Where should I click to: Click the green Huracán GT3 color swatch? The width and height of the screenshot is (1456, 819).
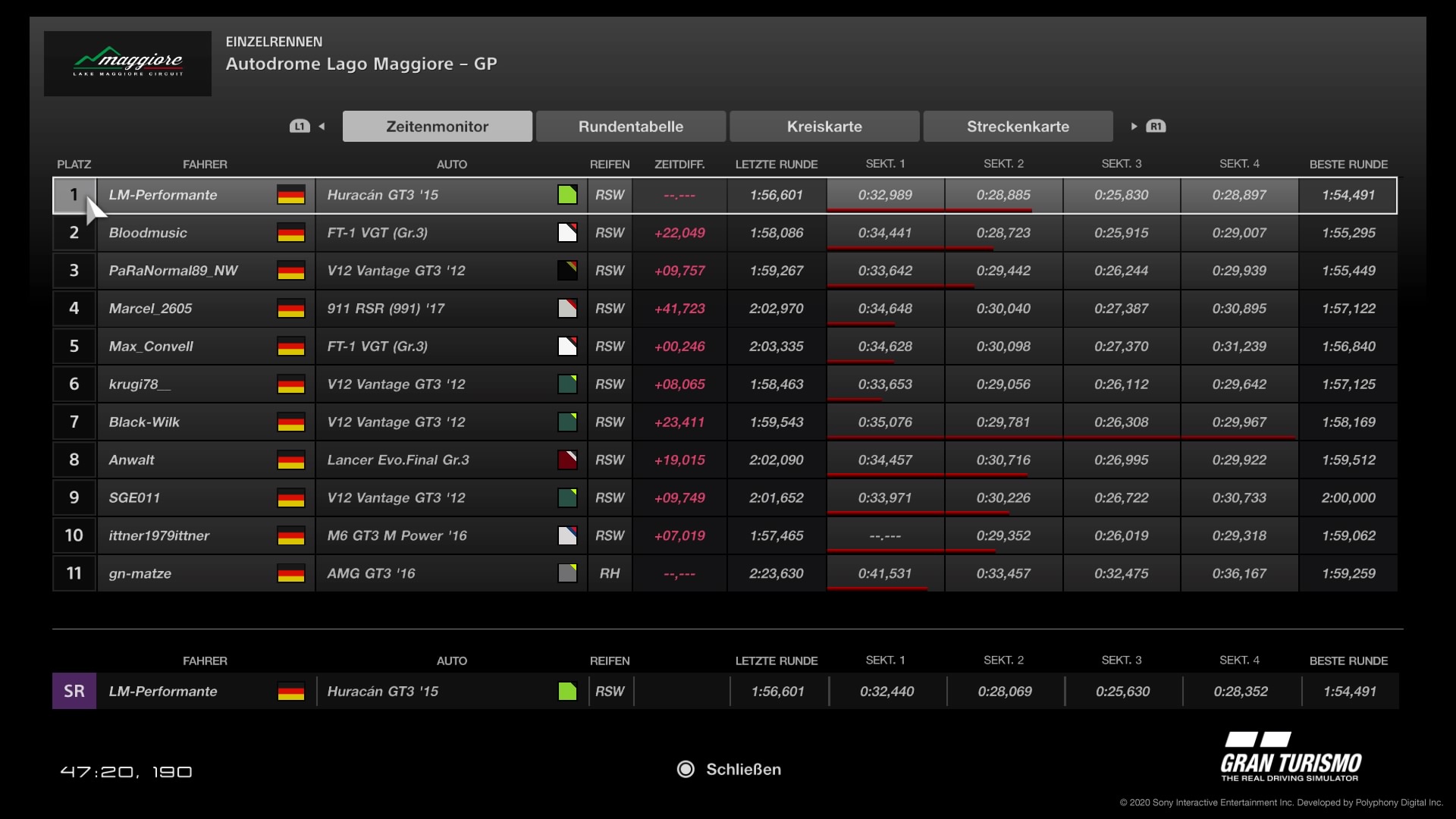567,195
